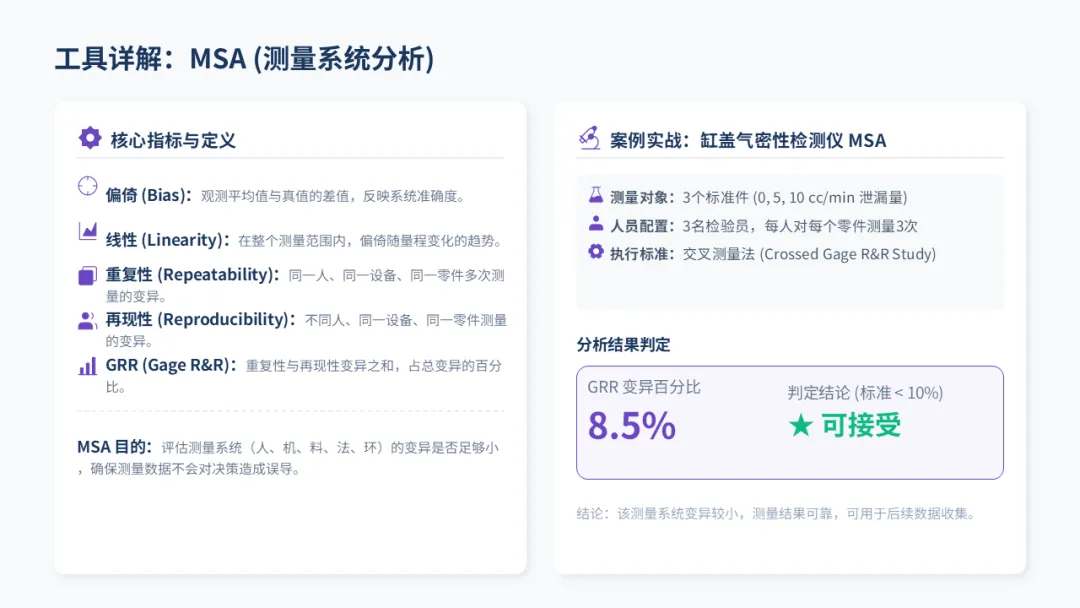This screenshot has height=608, width=1080.
Task: Click the 判定结论 (标准 < 10%) label
Action: point(865,393)
